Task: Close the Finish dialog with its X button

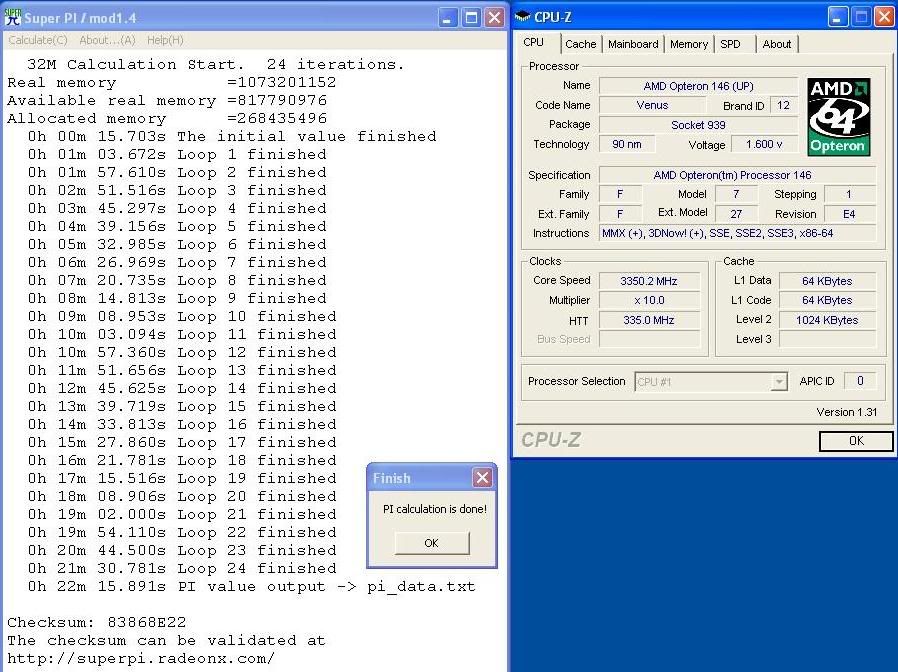Action: coord(482,477)
